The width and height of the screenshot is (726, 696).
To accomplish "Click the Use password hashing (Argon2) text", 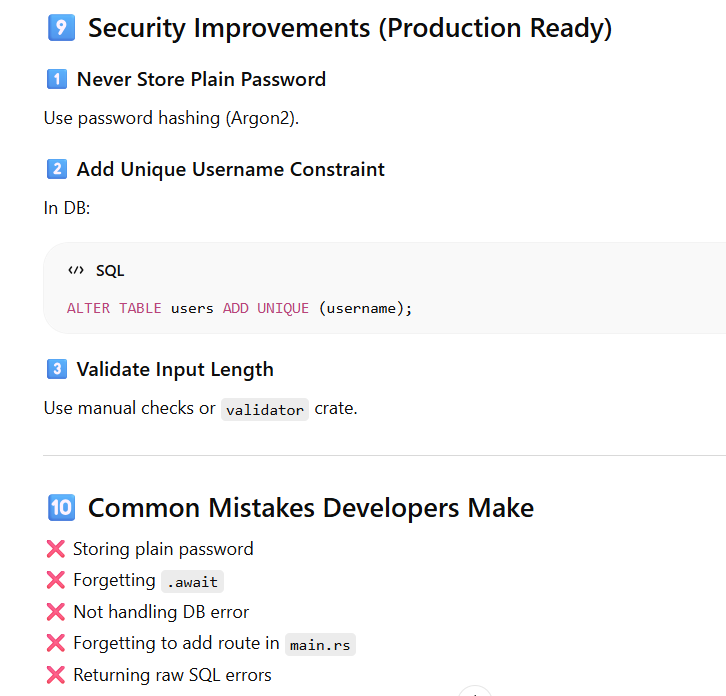I will 171,118.
